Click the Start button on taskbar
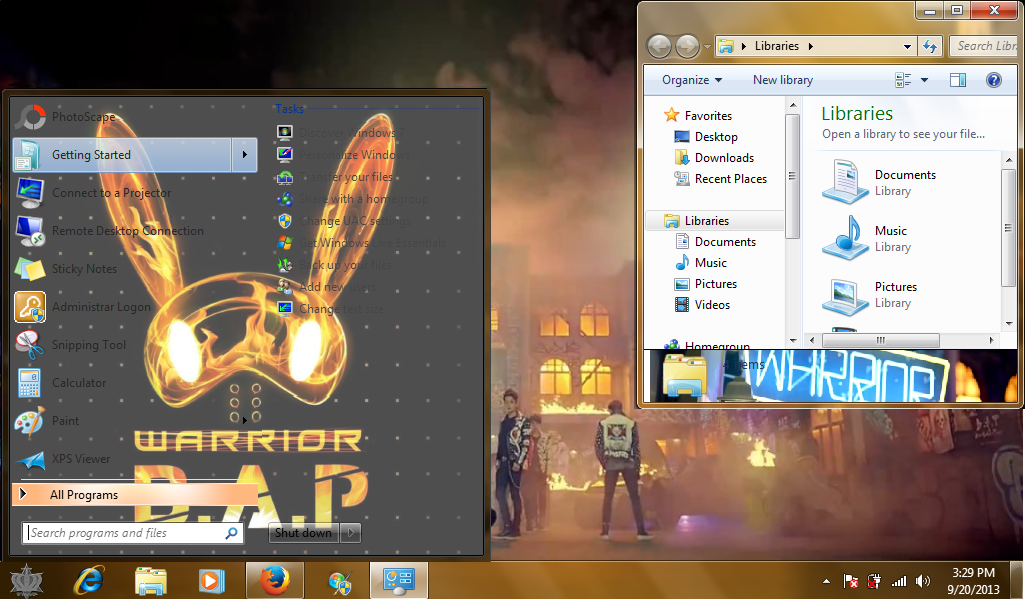Screen dimensions: 1025x599 click(27, 581)
